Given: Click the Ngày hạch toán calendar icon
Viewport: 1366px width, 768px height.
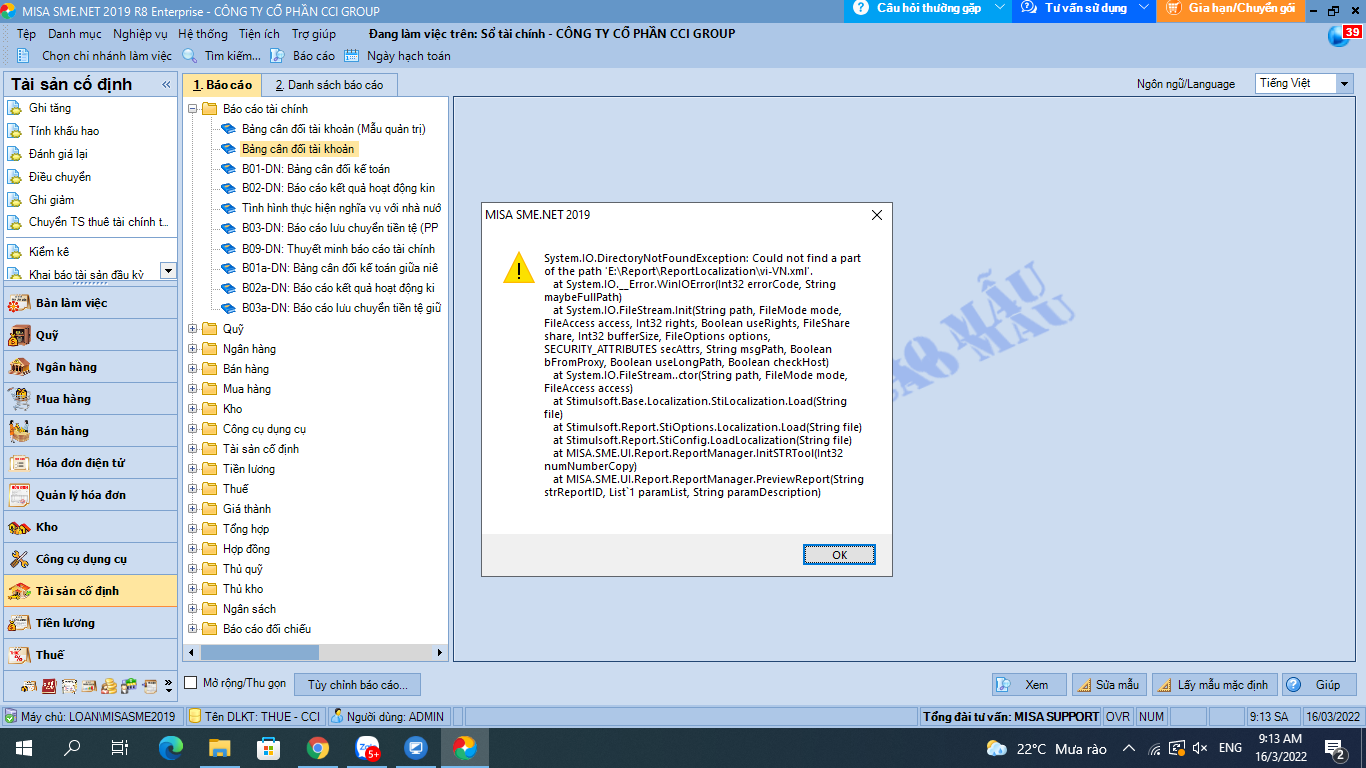Looking at the screenshot, I should click(x=351, y=56).
